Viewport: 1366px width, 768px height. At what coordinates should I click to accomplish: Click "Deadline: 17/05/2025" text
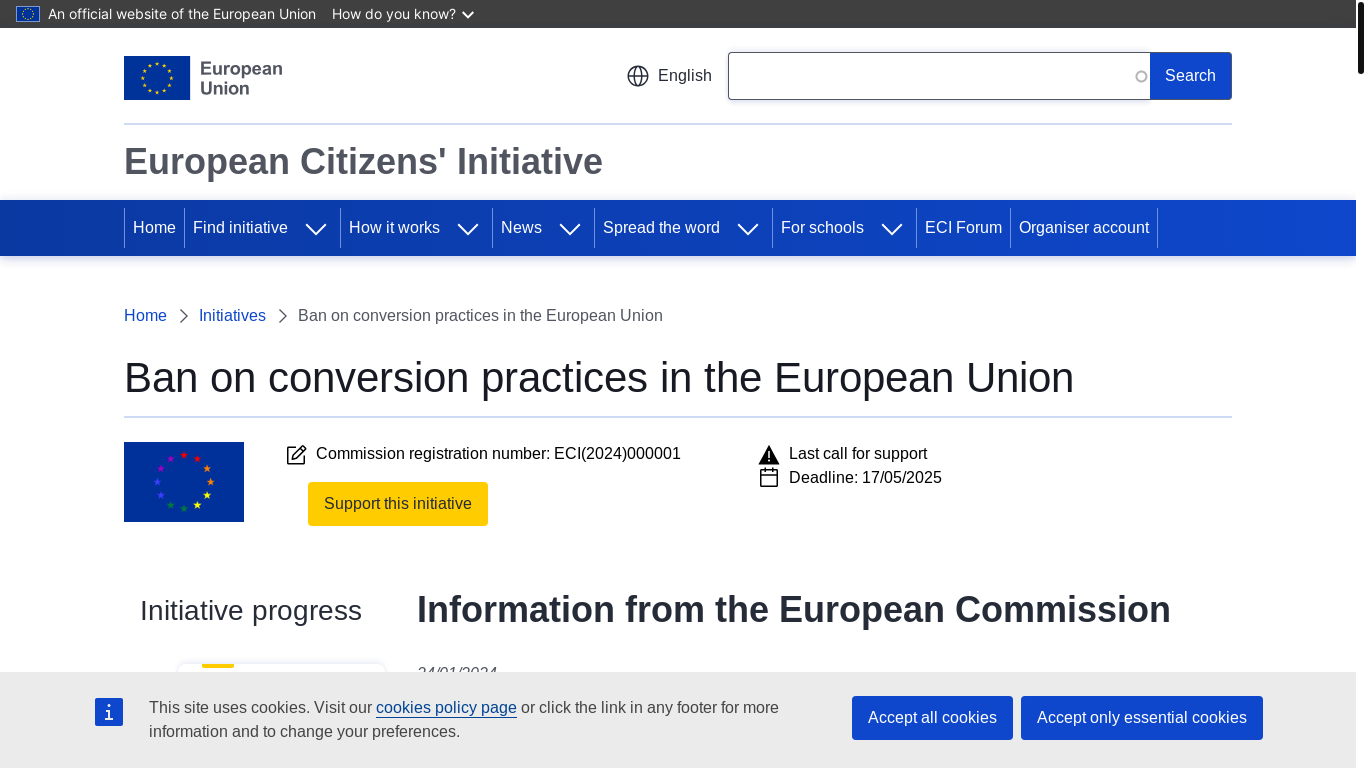pyautogui.click(x=865, y=478)
